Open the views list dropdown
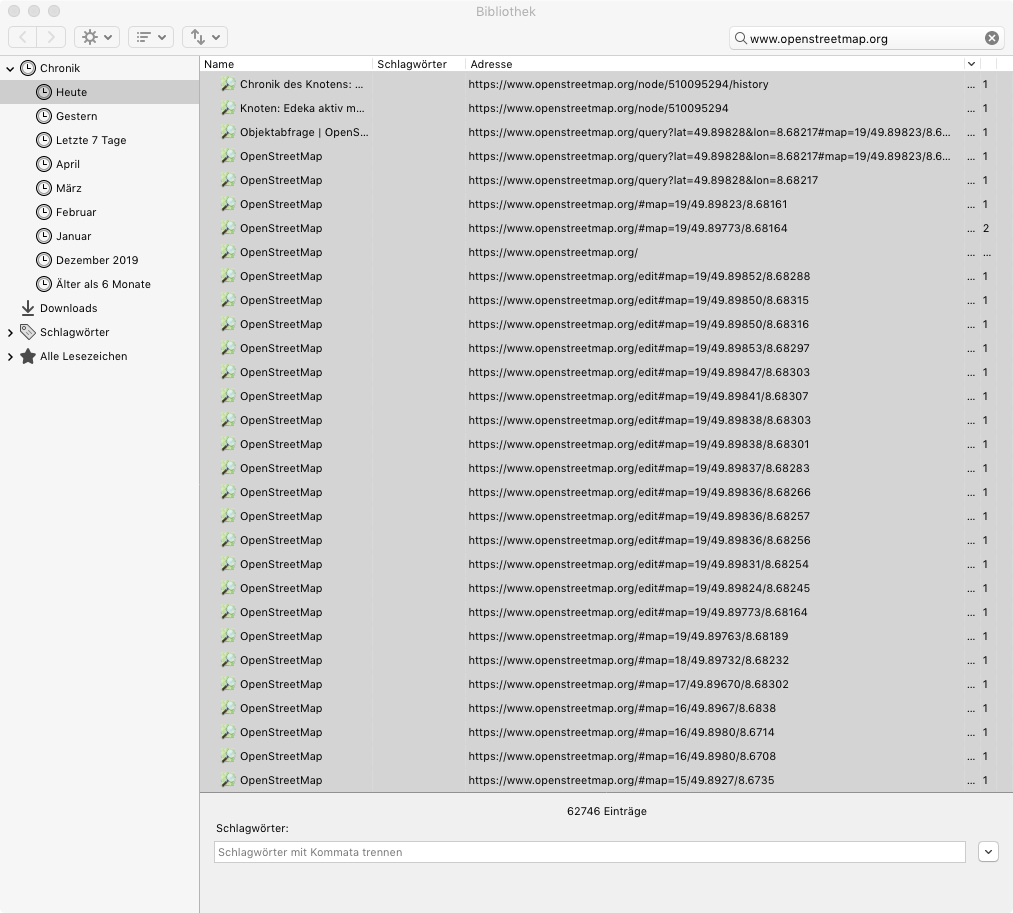1013x913 pixels. tap(151, 37)
